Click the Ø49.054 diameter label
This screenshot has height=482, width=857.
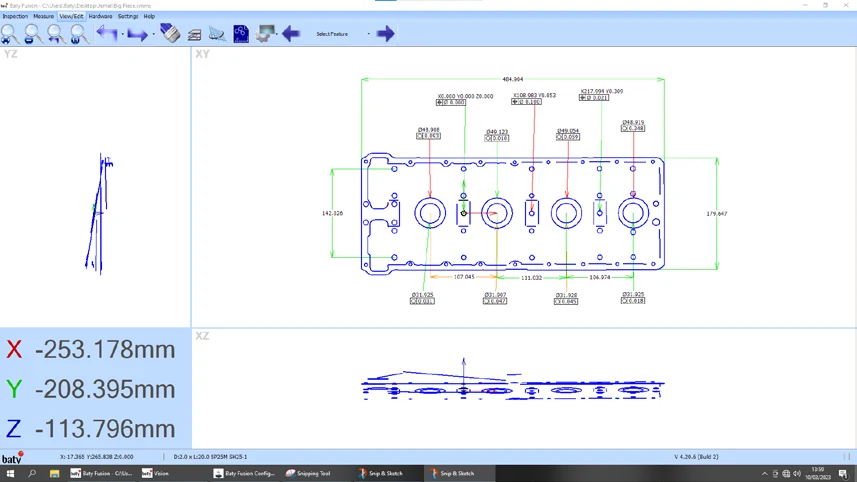568,131
